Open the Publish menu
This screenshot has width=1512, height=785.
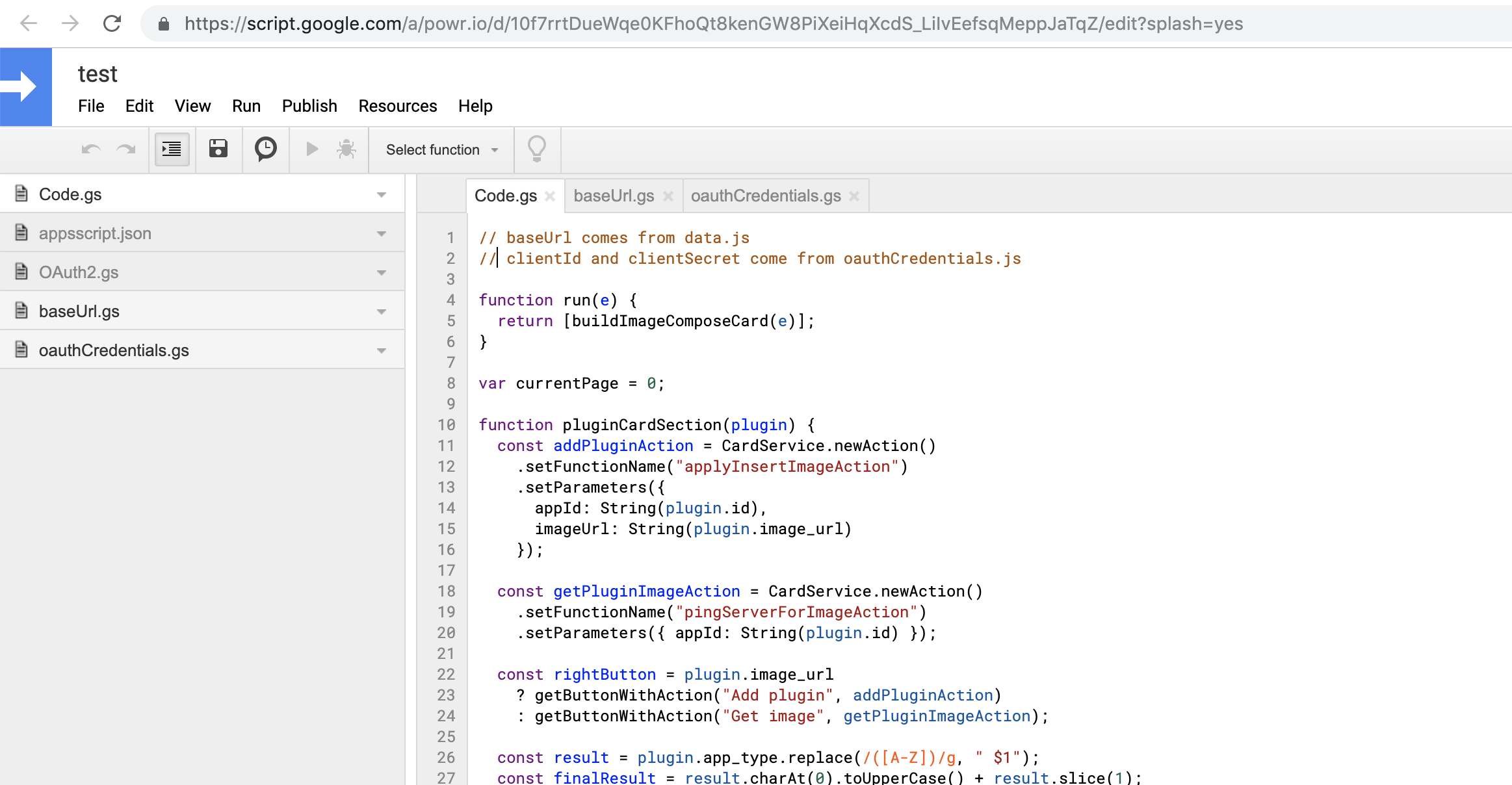point(309,106)
